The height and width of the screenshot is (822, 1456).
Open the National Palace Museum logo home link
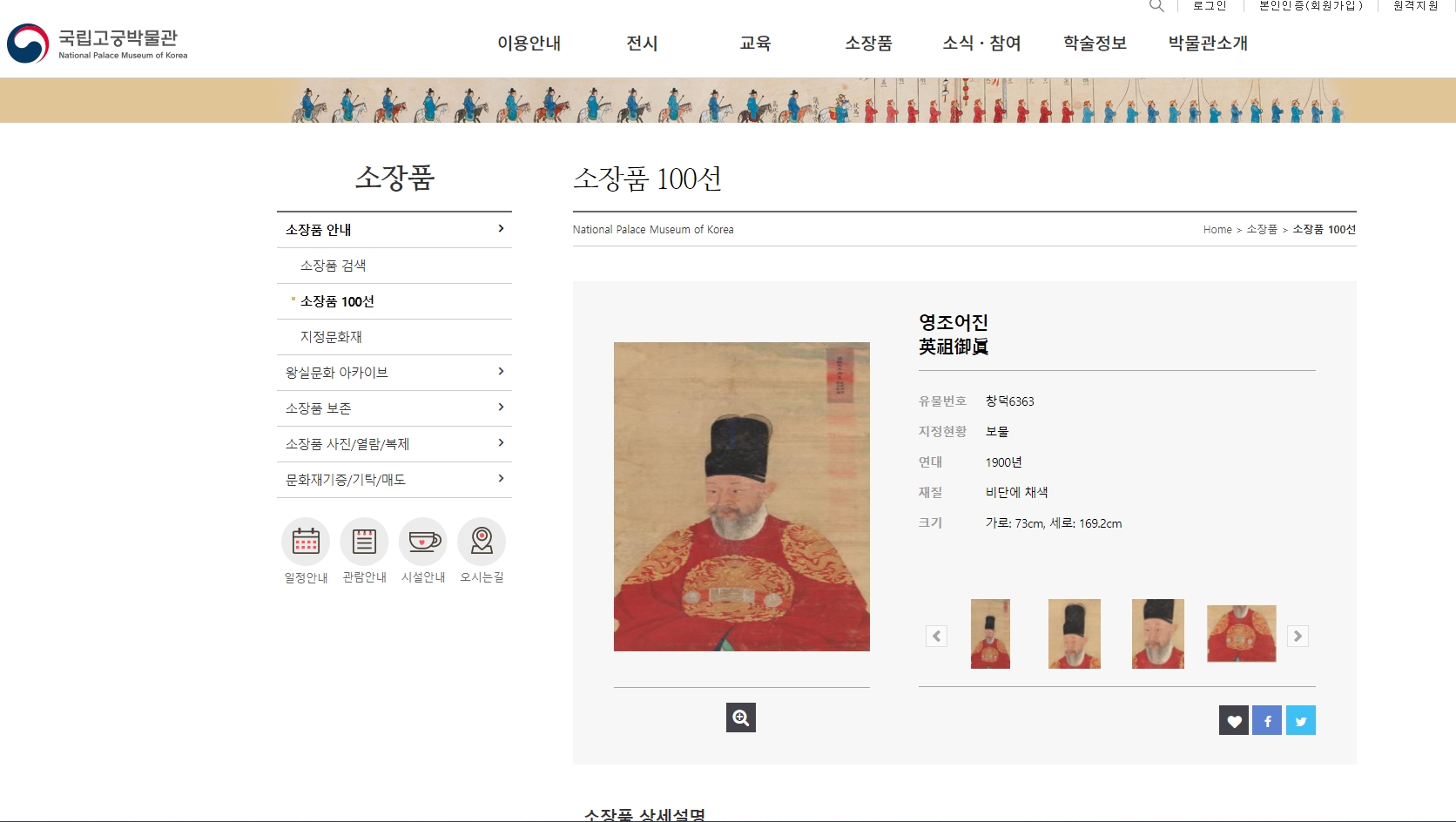coord(98,44)
